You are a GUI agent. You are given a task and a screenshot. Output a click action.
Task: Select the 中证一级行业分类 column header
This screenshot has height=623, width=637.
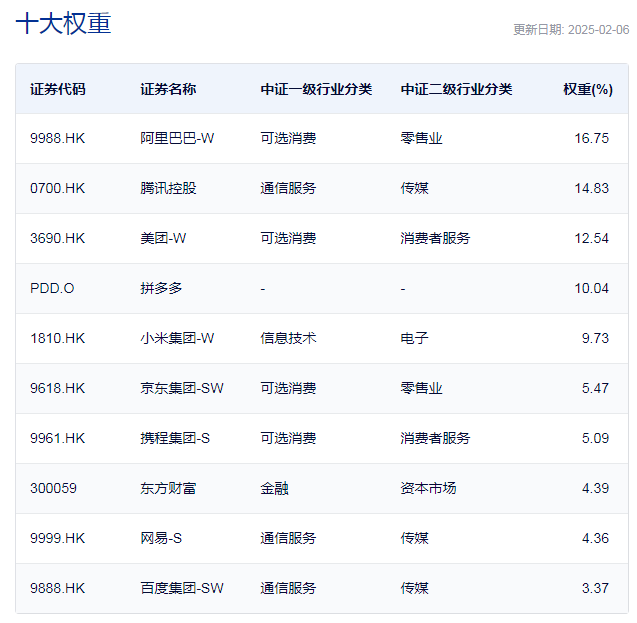click(316, 89)
